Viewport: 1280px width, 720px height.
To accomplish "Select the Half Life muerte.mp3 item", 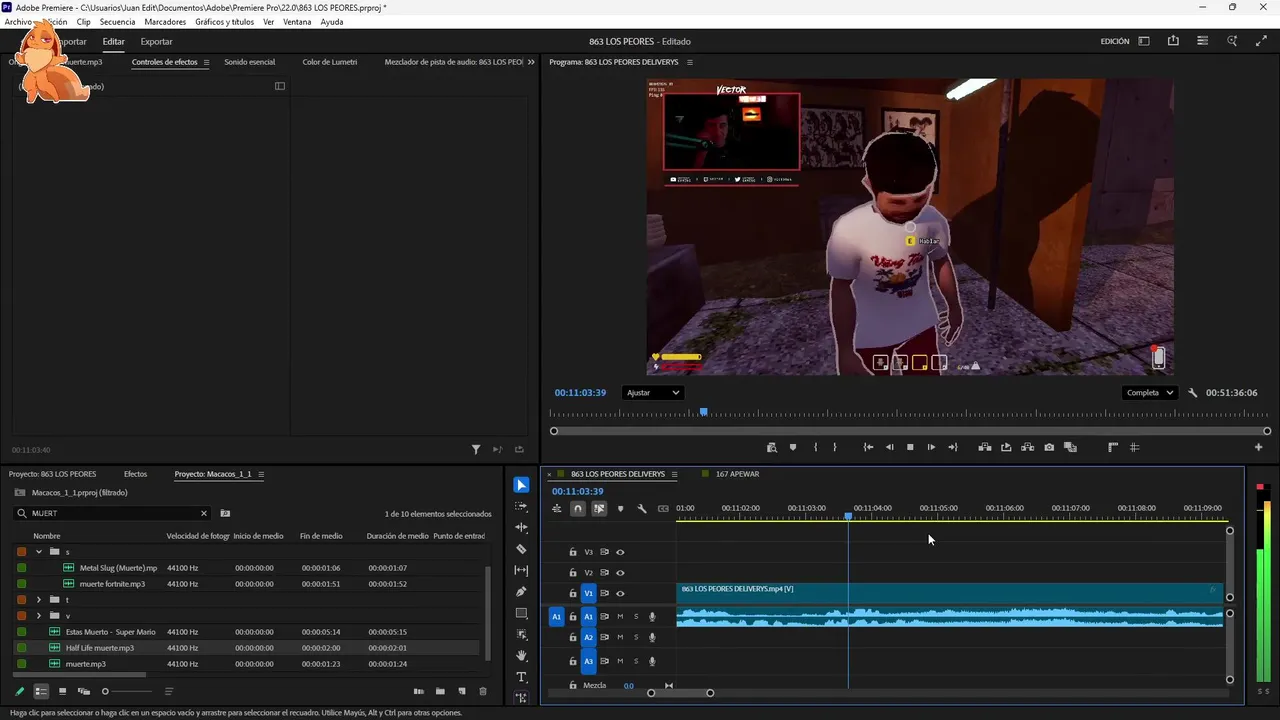I will tap(100, 648).
